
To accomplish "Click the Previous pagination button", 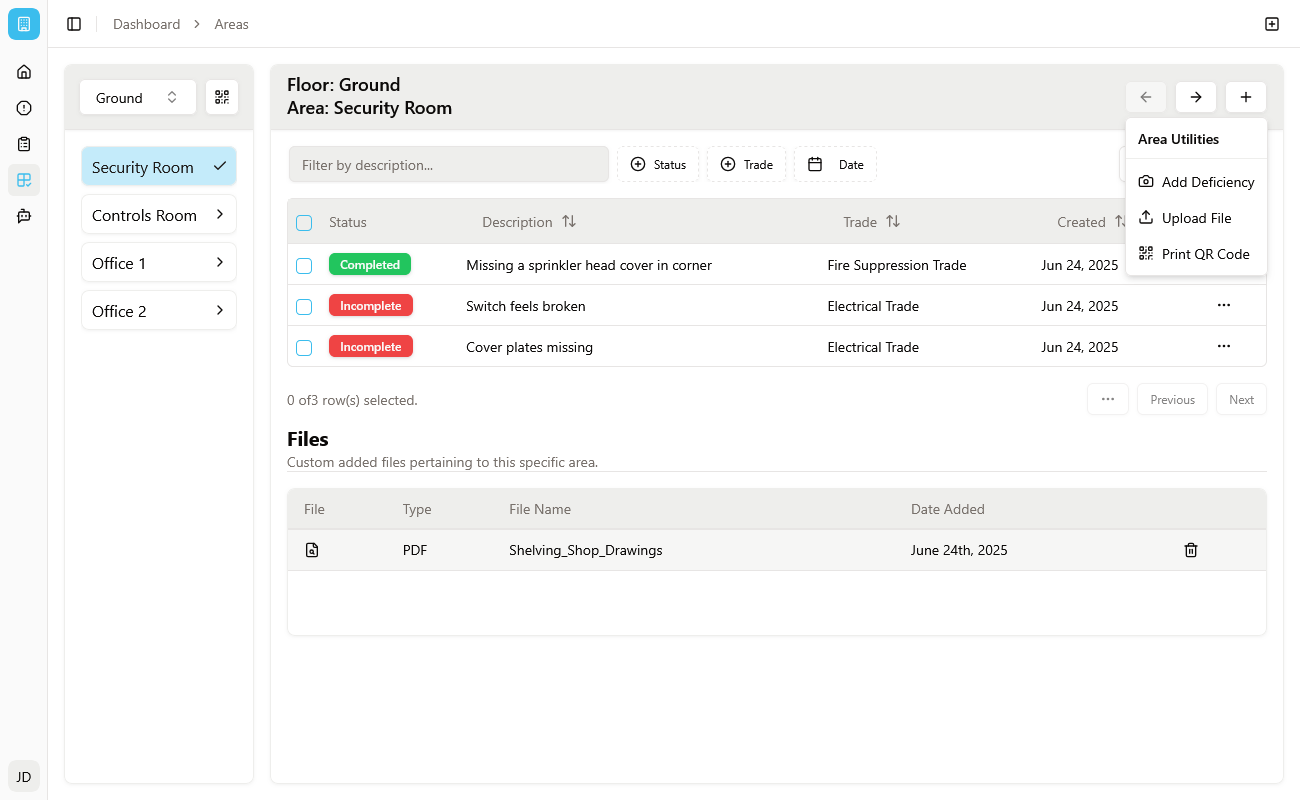I will pyautogui.click(x=1172, y=399).
